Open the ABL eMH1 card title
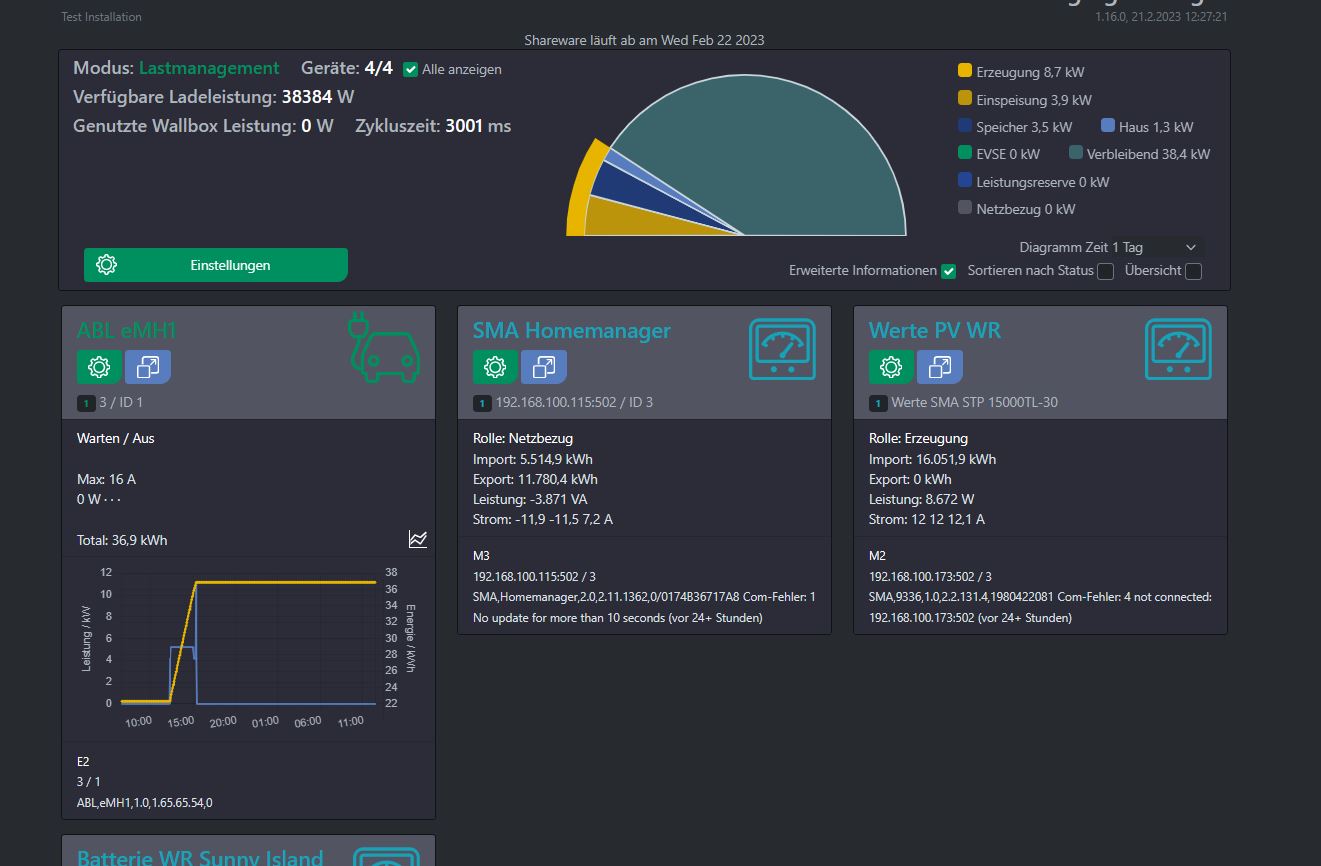The image size is (1321, 866). [127, 330]
